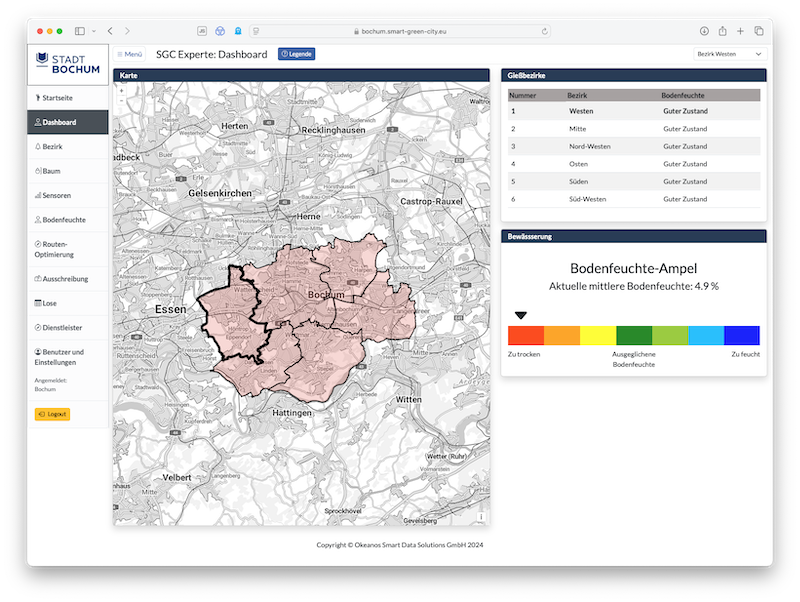Viewport: 800px width, 602px height.
Task: Click the map zoom-out minus button
Action: [x=121, y=101]
